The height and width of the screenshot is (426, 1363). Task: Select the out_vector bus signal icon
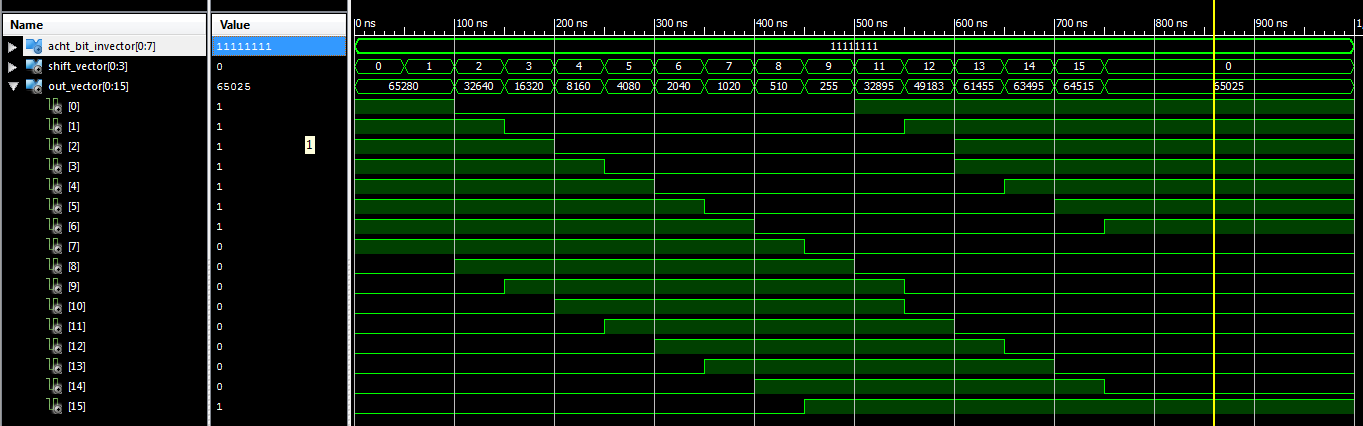coord(33,86)
